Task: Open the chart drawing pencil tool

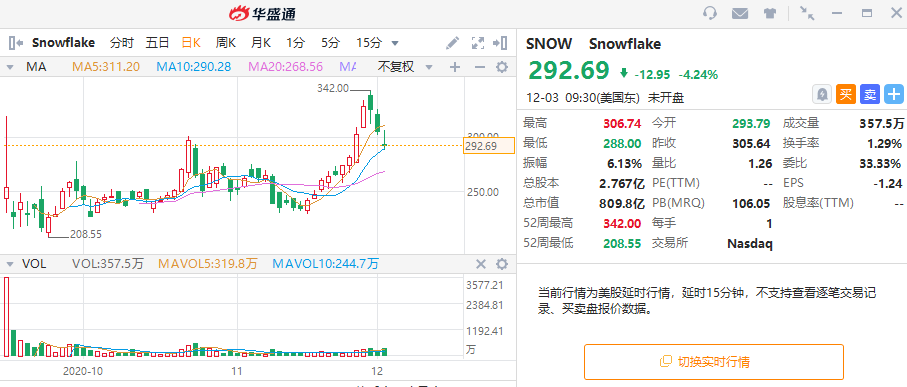Action: click(x=452, y=43)
